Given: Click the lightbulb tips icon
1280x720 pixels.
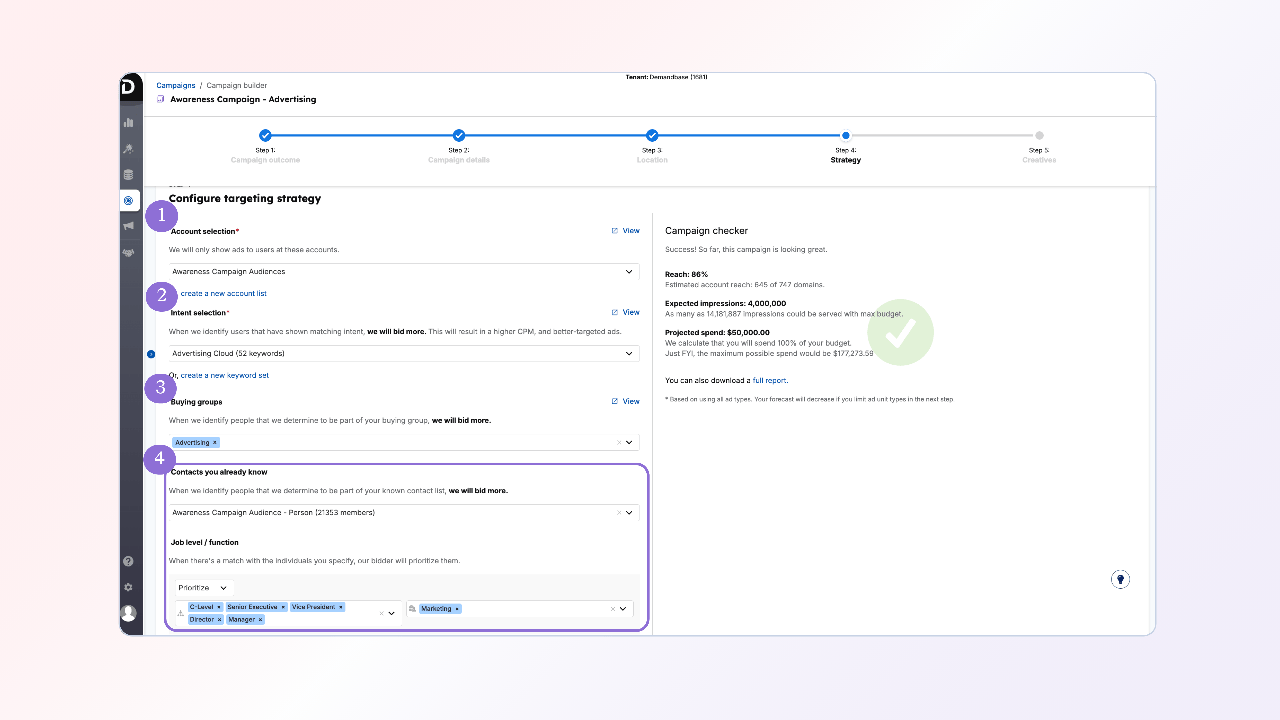Looking at the screenshot, I should pyautogui.click(x=1121, y=579).
